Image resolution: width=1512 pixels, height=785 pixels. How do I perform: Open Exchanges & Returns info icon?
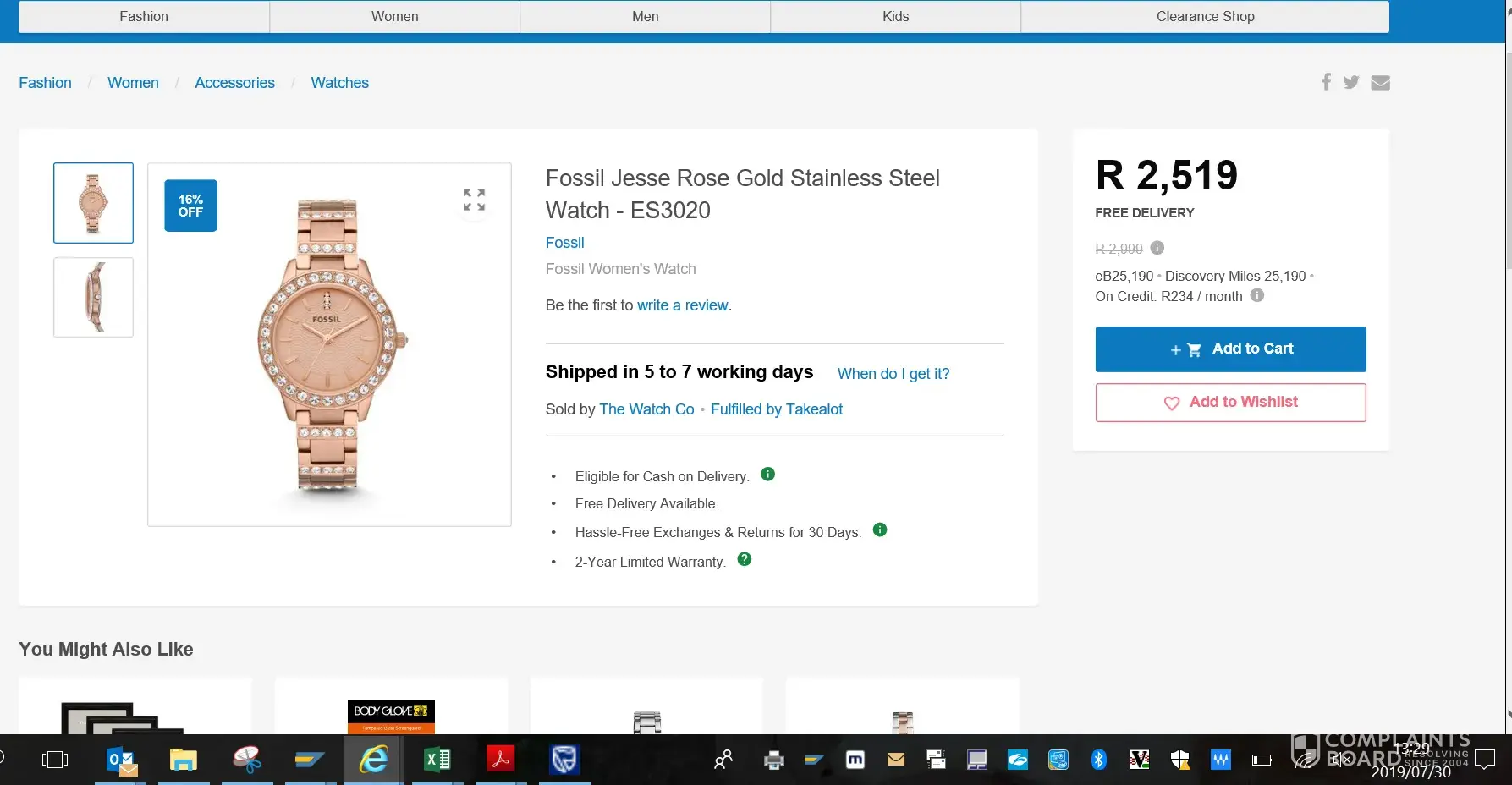pyautogui.click(x=880, y=530)
